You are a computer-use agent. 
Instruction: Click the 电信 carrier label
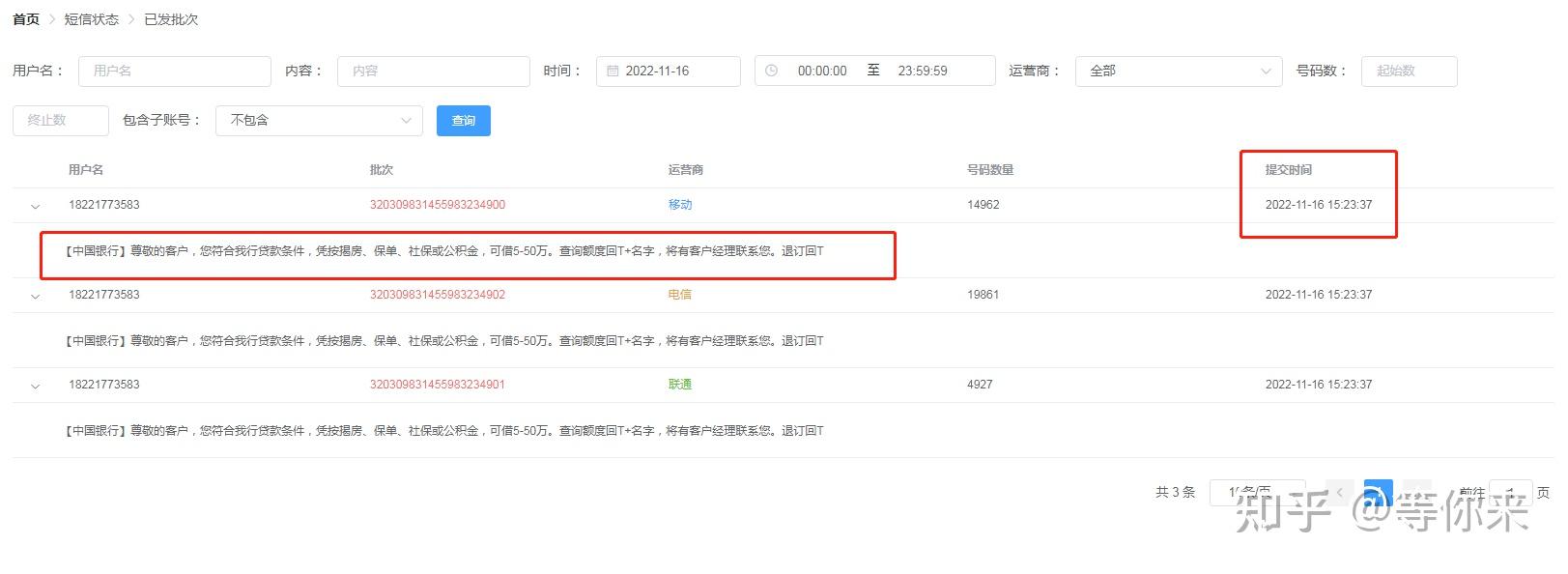pos(680,295)
